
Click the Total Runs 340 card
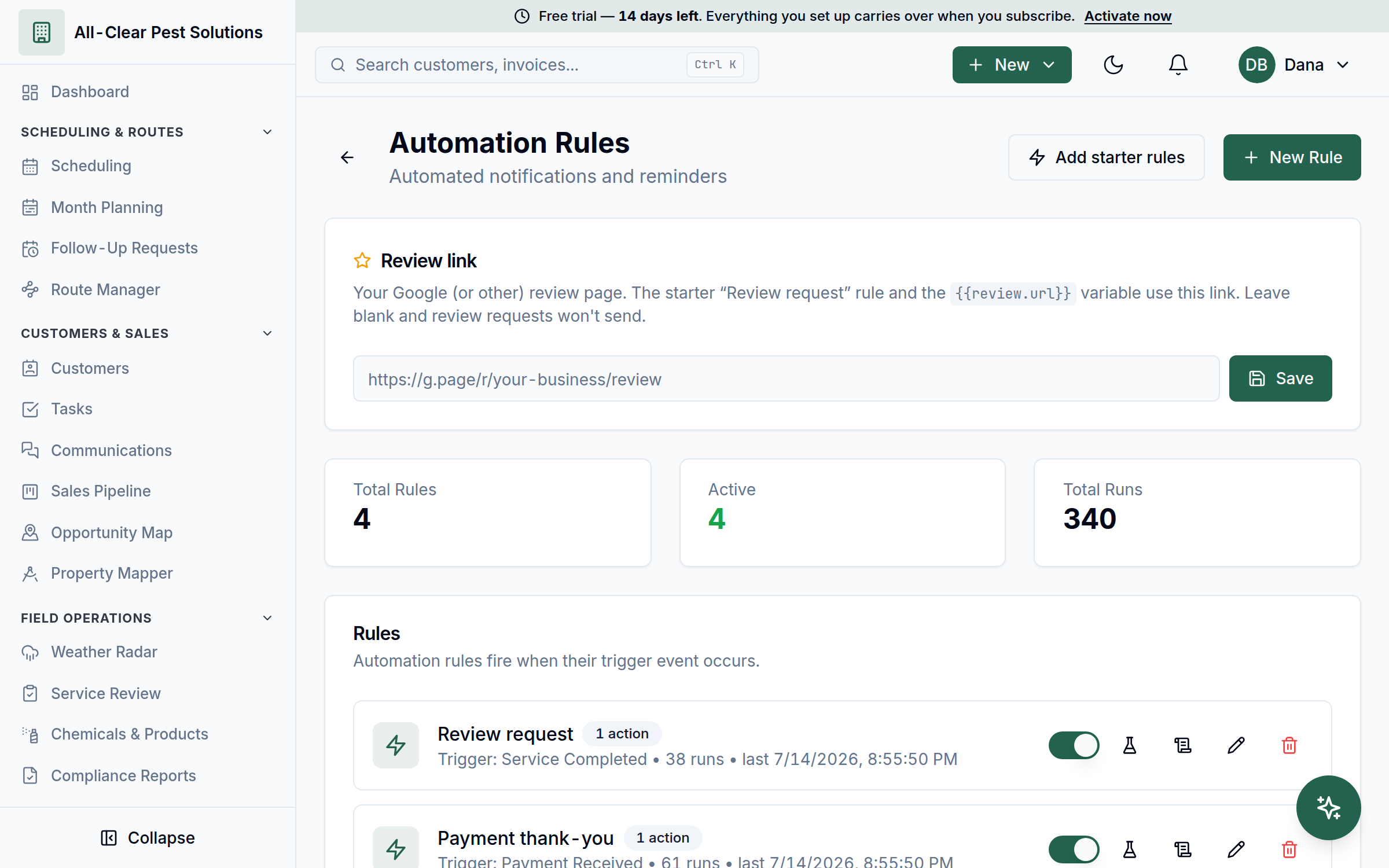tap(1197, 513)
